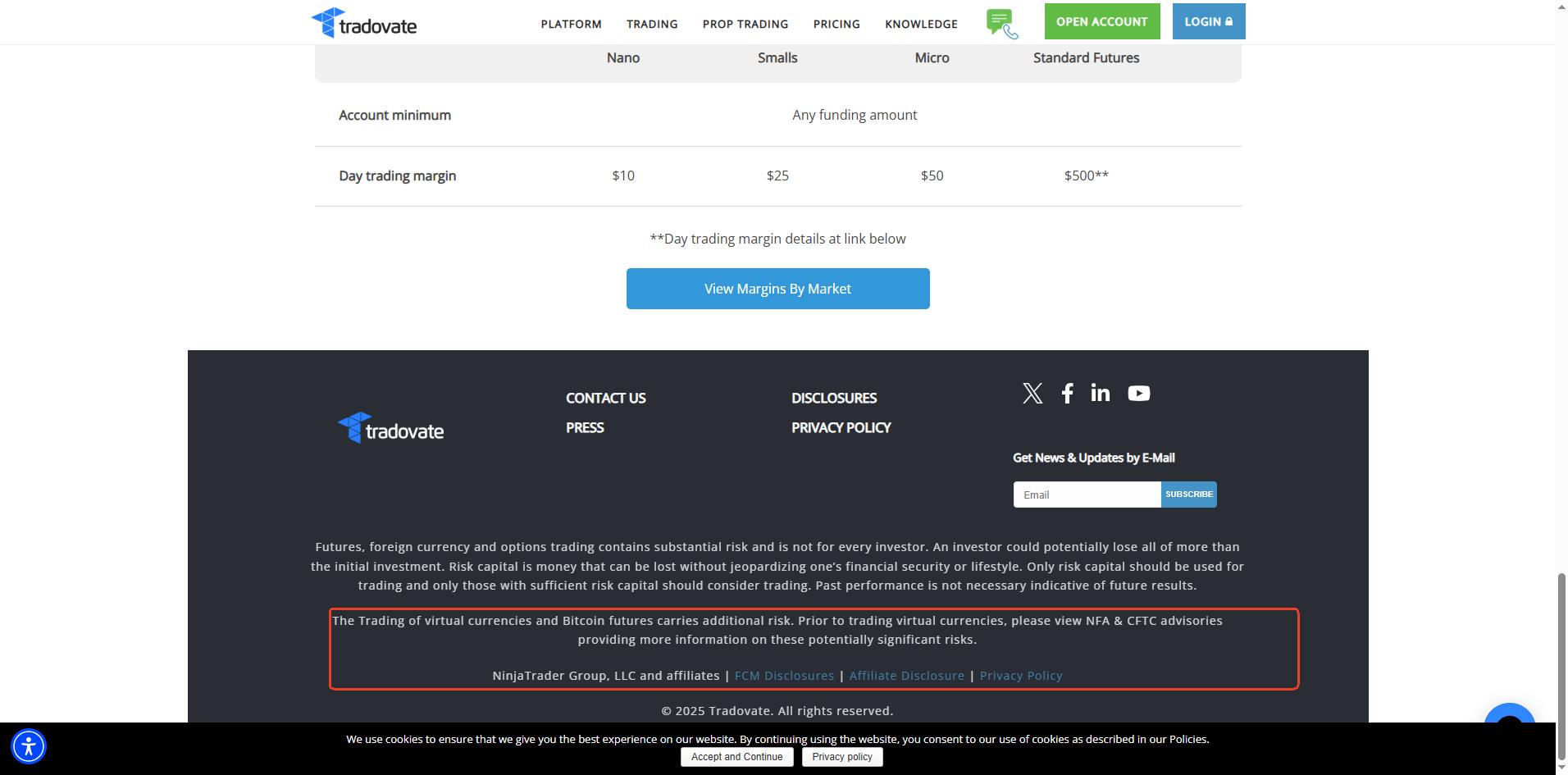Viewport: 1568px width, 775px height.
Task: Visit Tradovate's LinkedIn page
Action: pos(1101,393)
